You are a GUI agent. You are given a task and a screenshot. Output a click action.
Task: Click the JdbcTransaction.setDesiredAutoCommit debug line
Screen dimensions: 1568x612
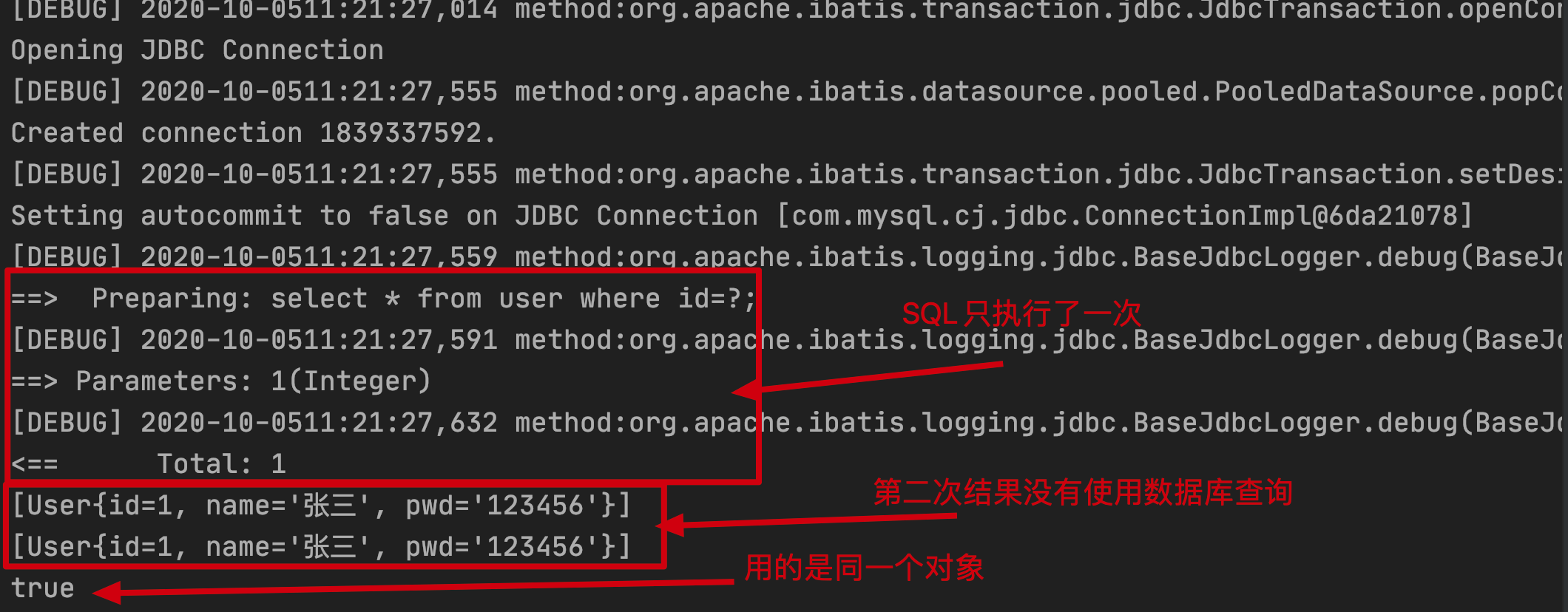coord(789,174)
